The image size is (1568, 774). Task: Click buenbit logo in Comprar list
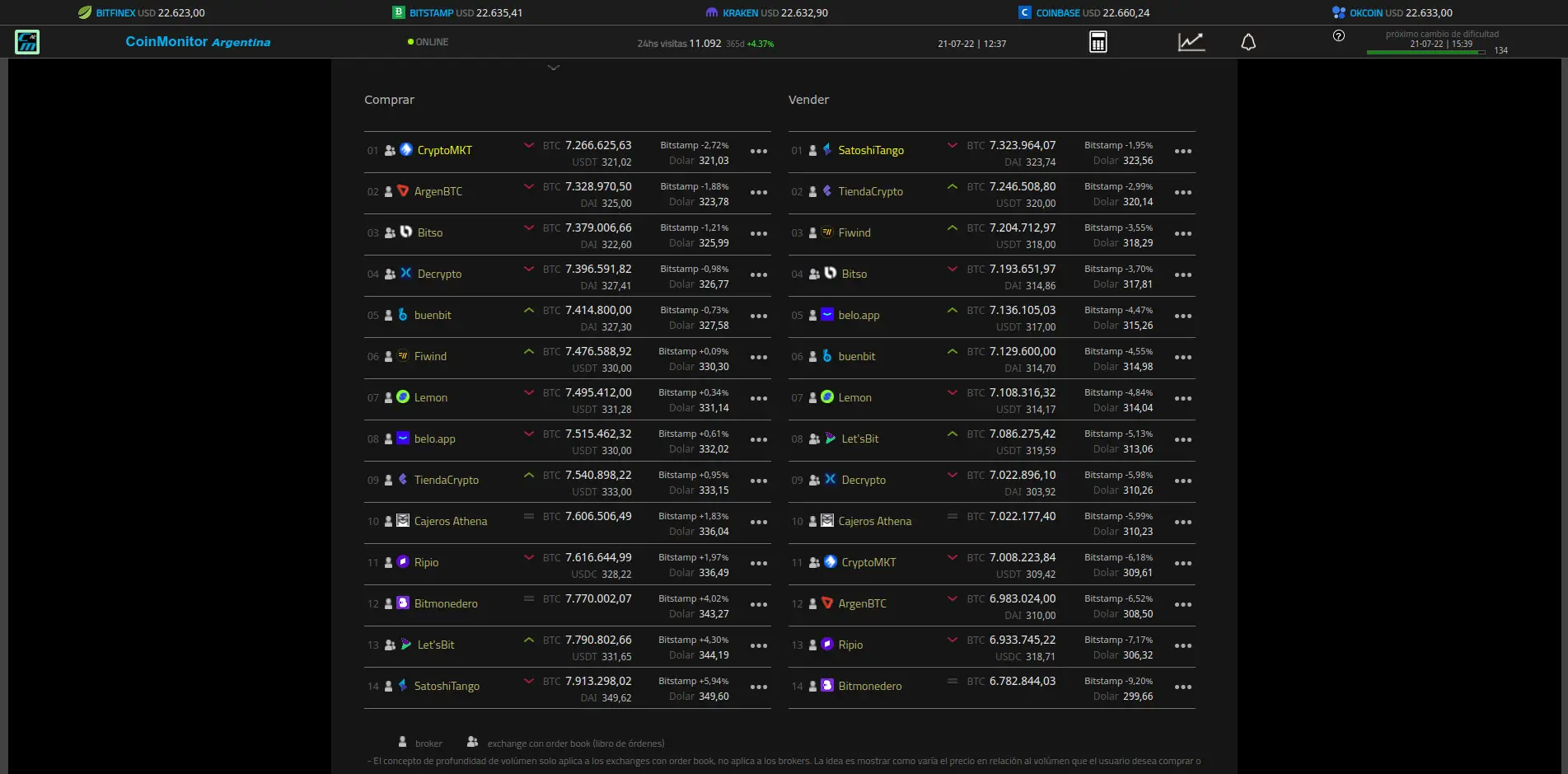(x=403, y=314)
